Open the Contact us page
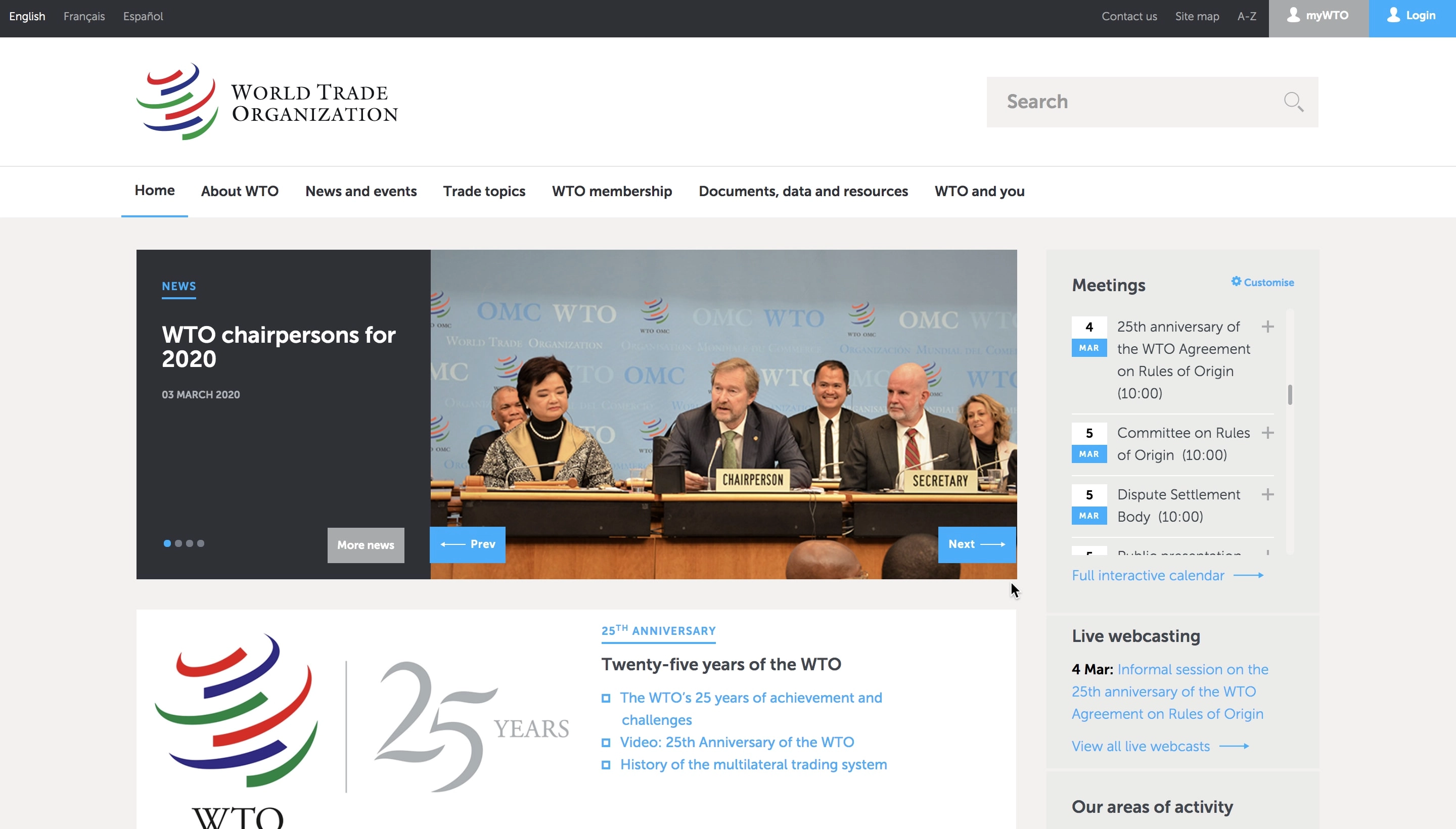This screenshot has width=1456, height=829. (x=1128, y=17)
